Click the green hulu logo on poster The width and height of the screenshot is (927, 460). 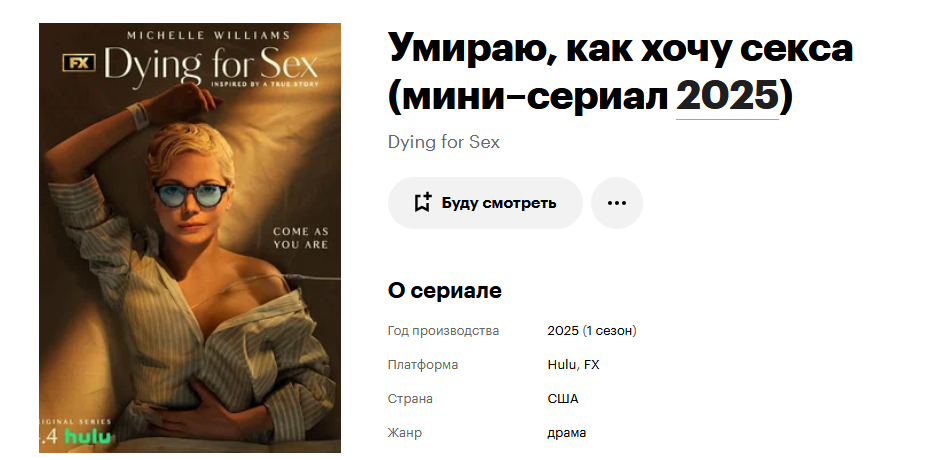pos(87,437)
